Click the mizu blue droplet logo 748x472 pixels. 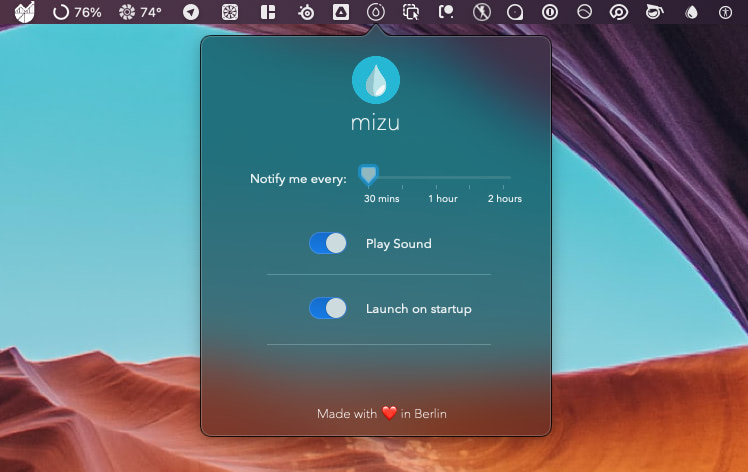click(x=376, y=80)
